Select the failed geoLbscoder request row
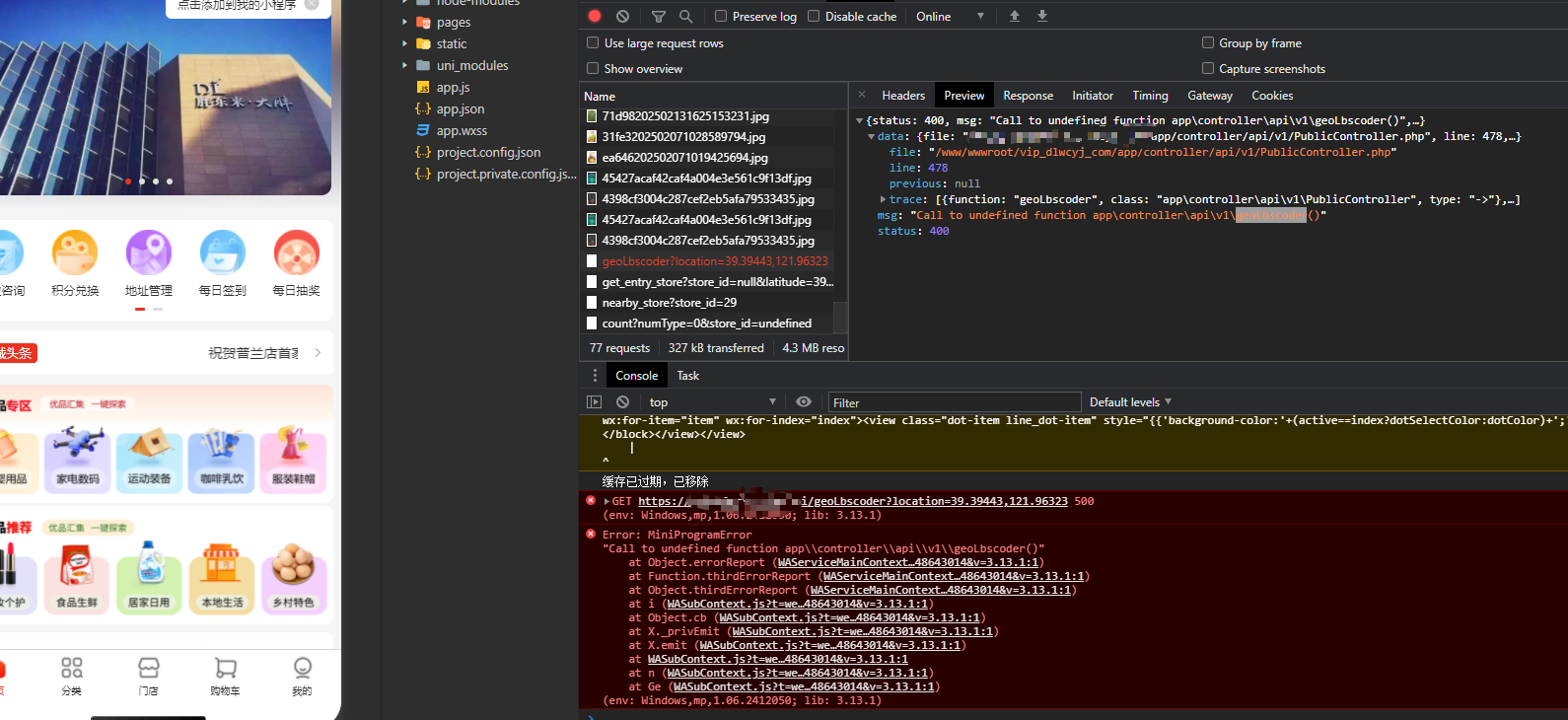Viewport: 1568px width, 720px height. click(714, 261)
